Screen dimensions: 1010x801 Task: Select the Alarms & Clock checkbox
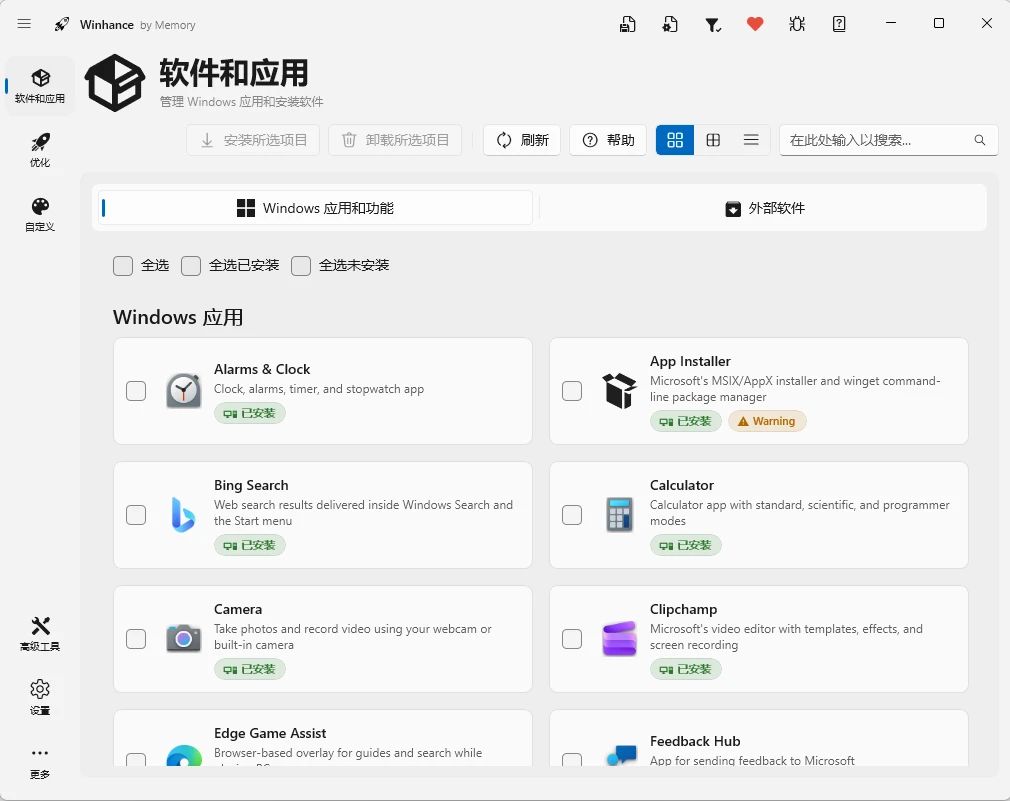pyautogui.click(x=136, y=391)
